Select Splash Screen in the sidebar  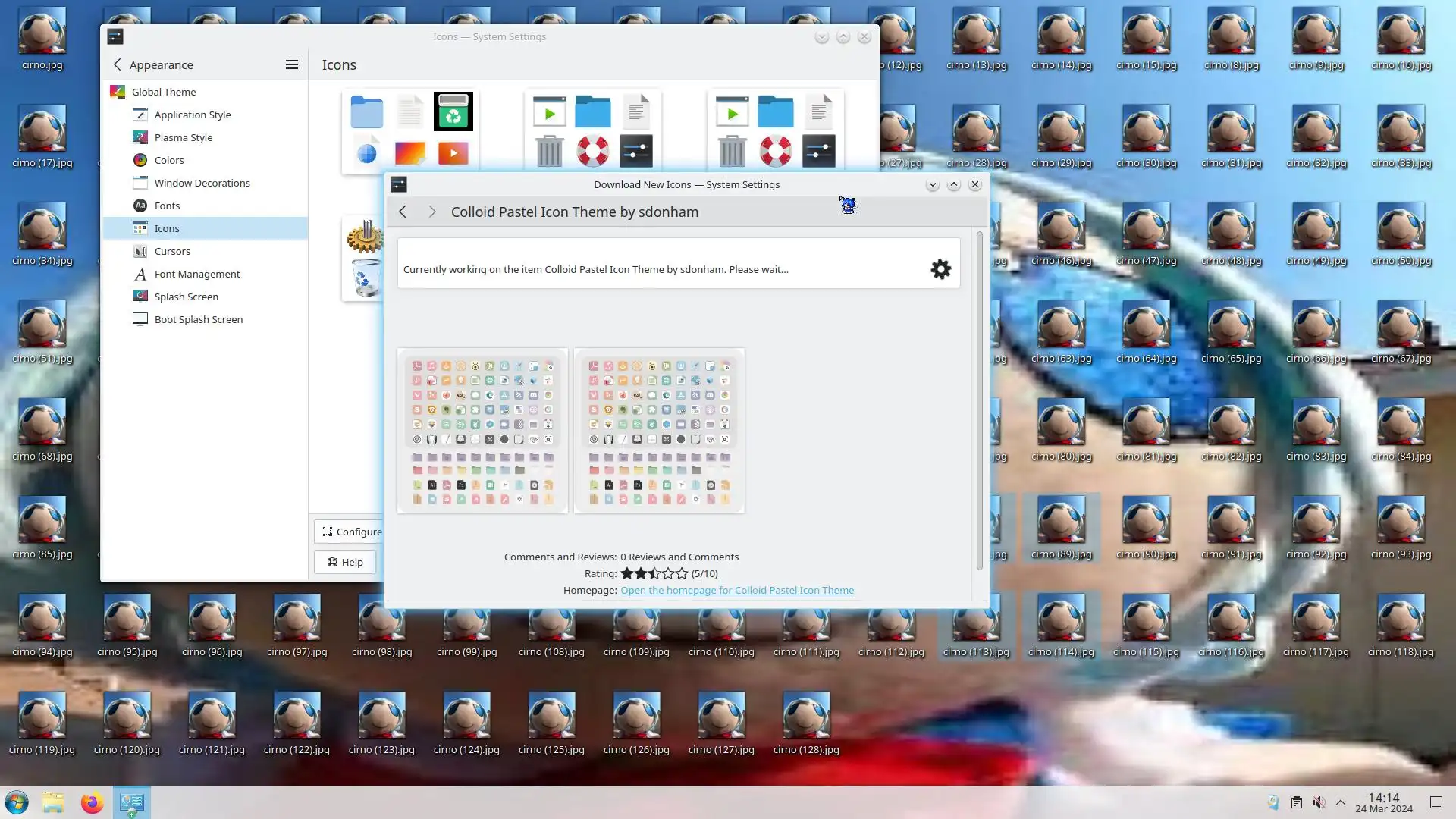(x=186, y=297)
